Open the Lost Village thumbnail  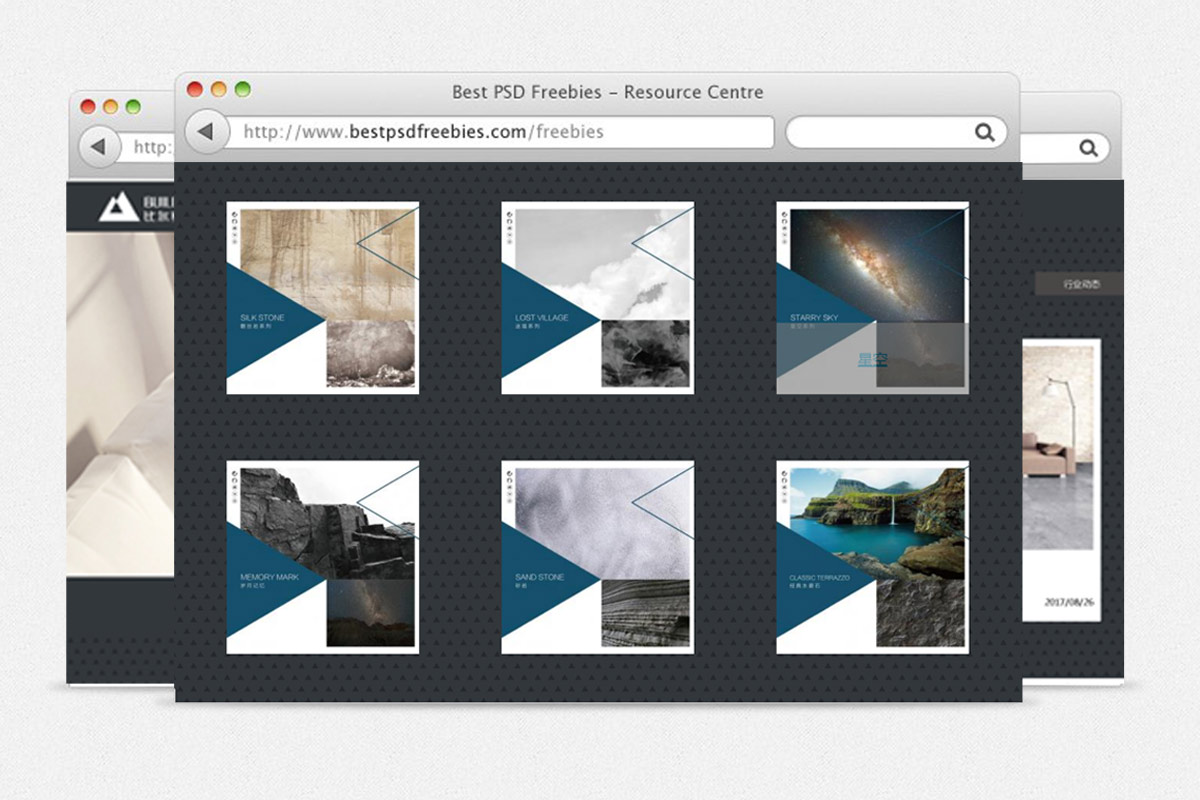point(598,298)
